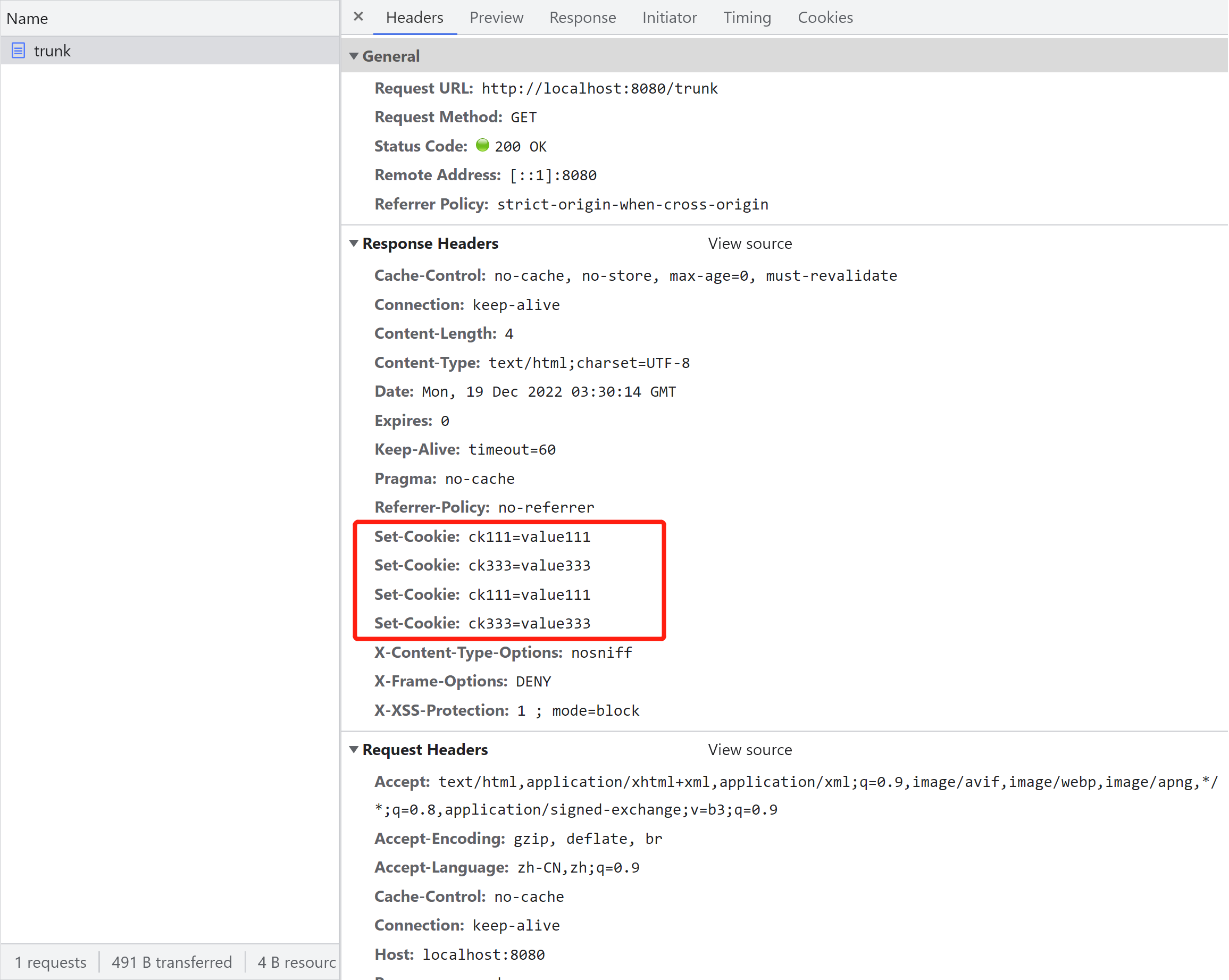Image resolution: width=1229 pixels, height=980 pixels.
Task: Click the 1 requests summary in status bar
Action: [50, 962]
